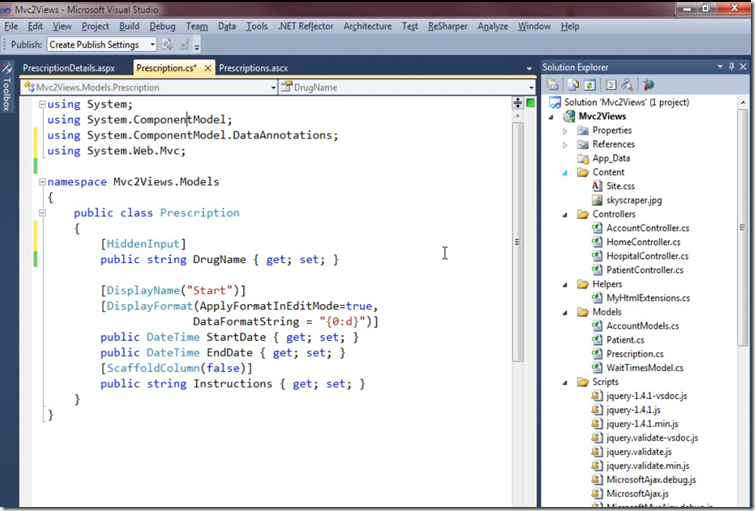The image size is (755, 511).
Task: Click the editor split-view handle icon
Action: click(x=518, y=103)
